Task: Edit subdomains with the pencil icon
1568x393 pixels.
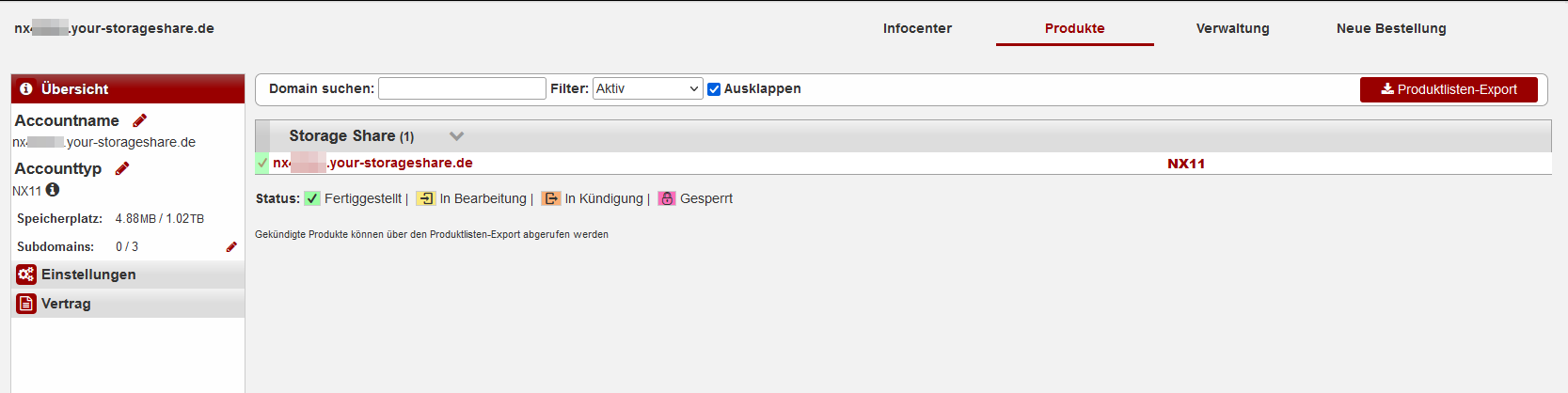Action: [231, 246]
